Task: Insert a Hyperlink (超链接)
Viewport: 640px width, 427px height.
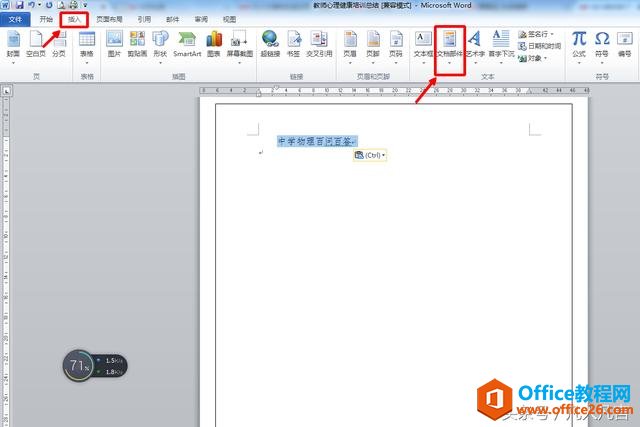Action: click(x=270, y=44)
